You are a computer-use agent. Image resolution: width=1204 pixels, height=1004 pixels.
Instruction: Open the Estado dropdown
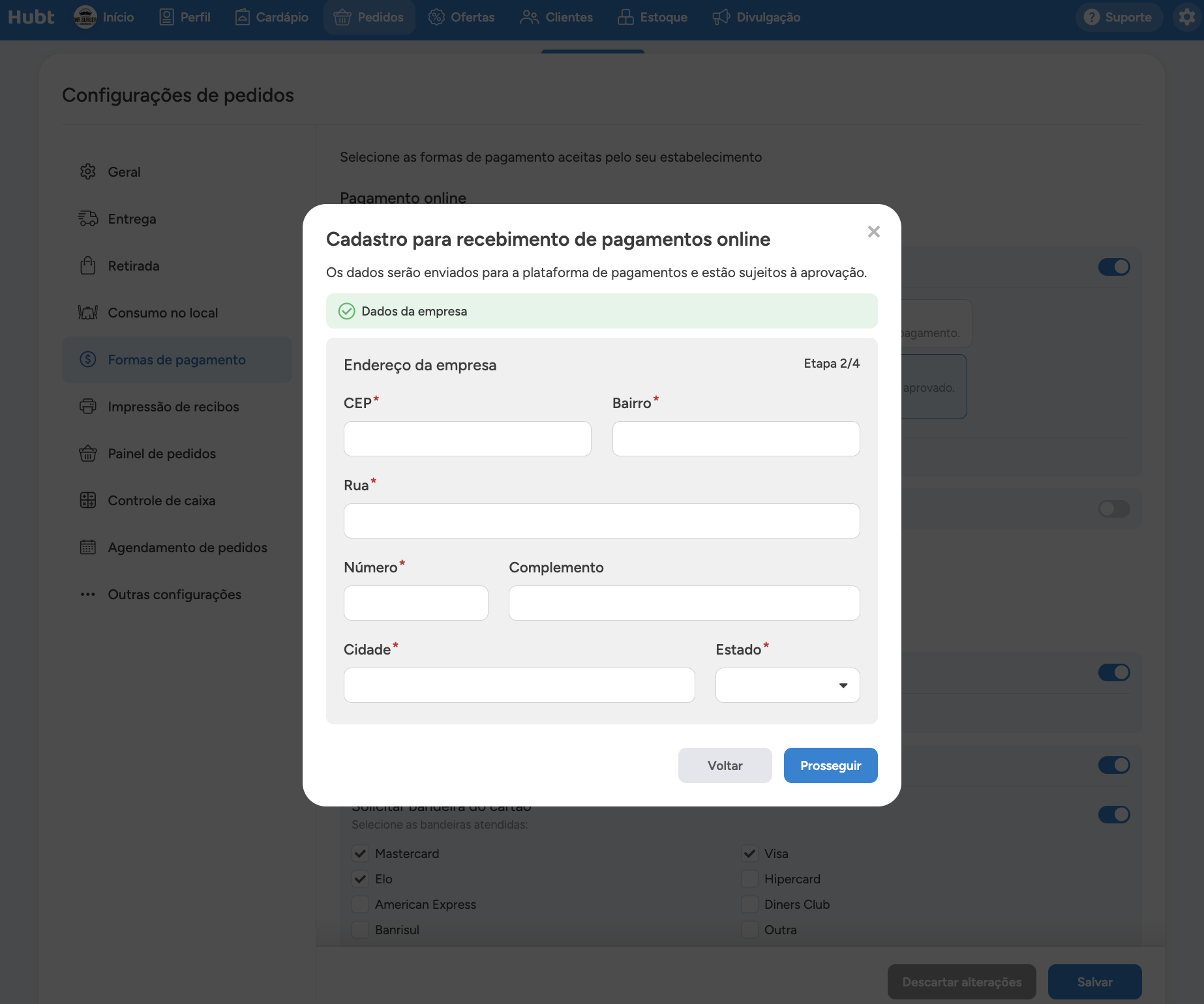pyautogui.click(x=787, y=685)
